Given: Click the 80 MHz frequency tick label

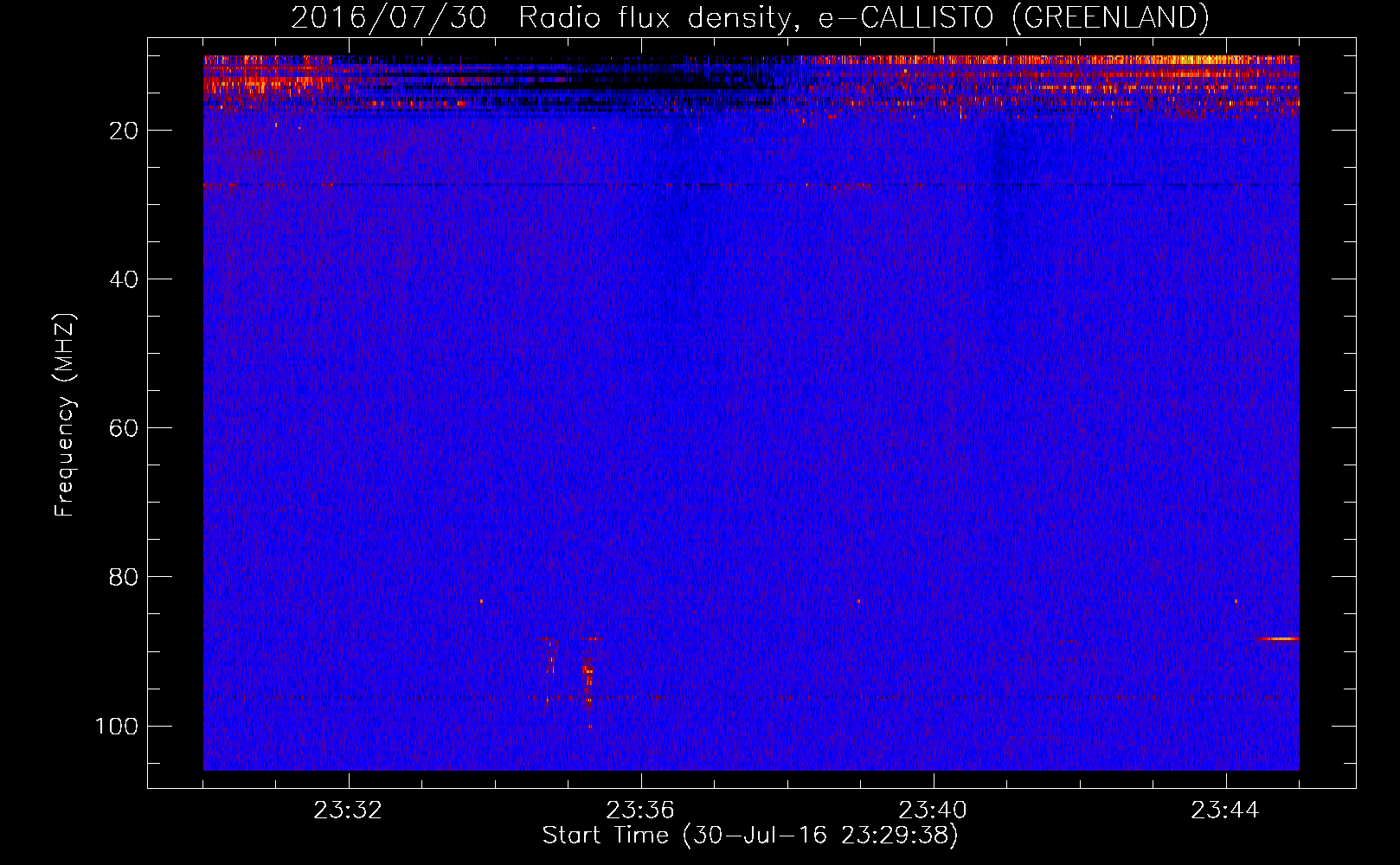Looking at the screenshot, I should (x=123, y=577).
